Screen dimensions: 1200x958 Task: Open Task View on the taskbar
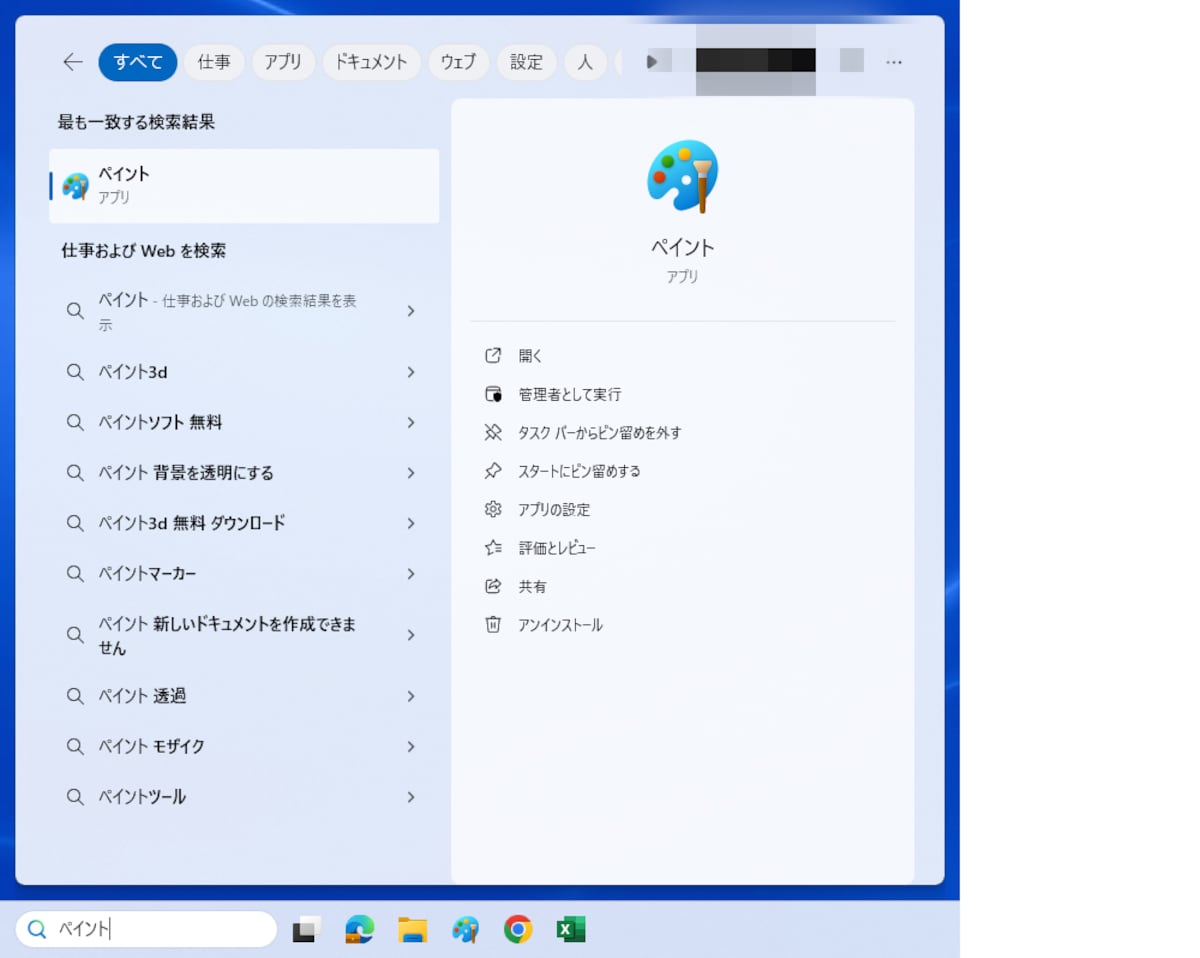306,930
